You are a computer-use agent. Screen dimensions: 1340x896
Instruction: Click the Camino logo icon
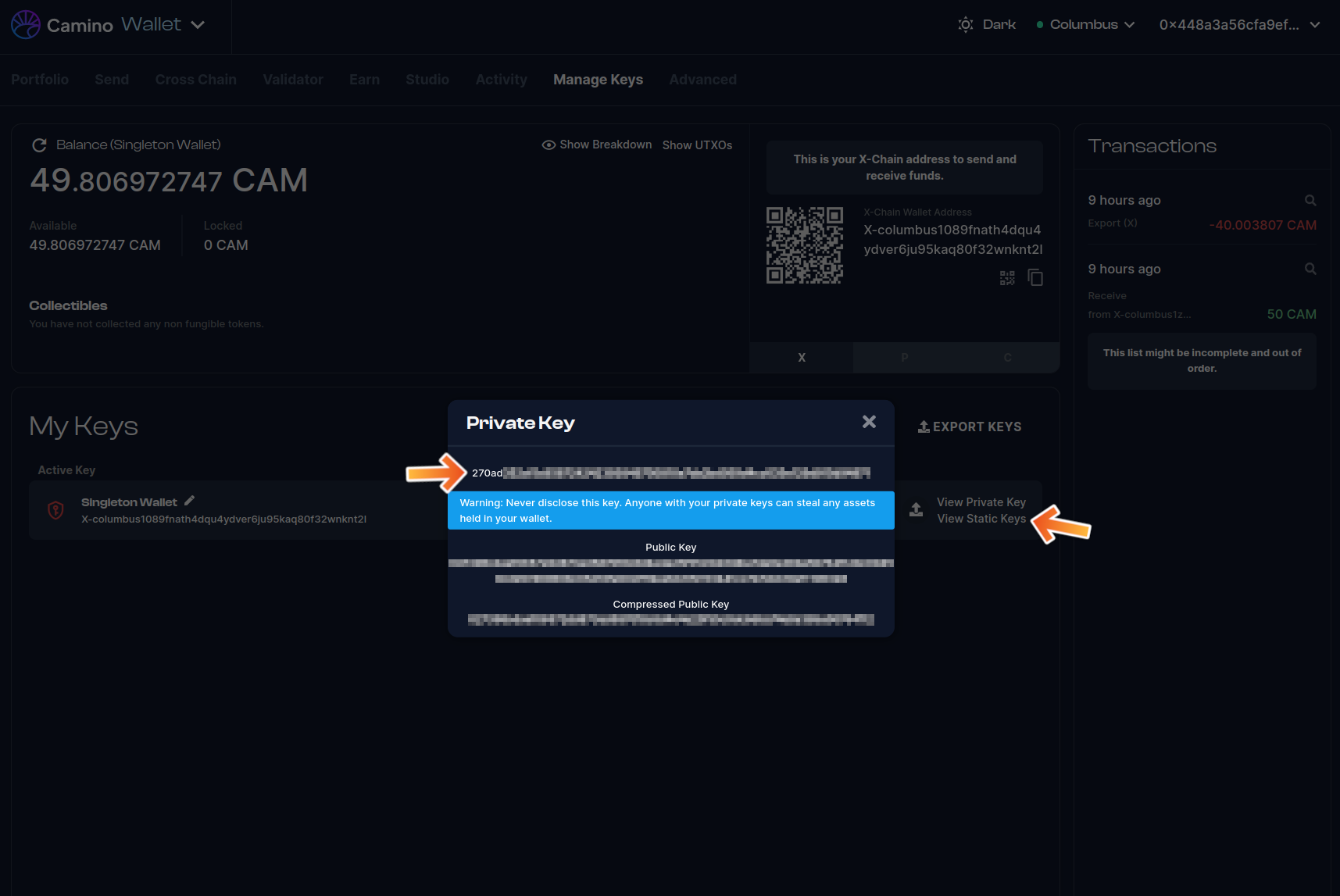[x=25, y=25]
